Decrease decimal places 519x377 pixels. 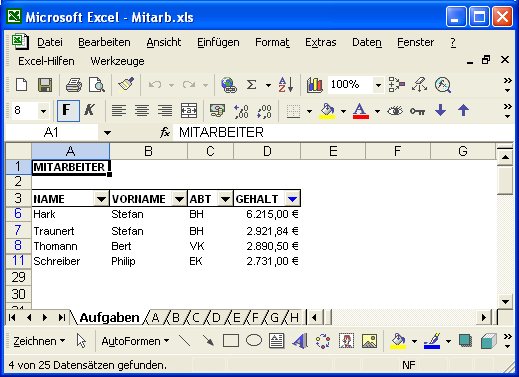[x=264, y=111]
